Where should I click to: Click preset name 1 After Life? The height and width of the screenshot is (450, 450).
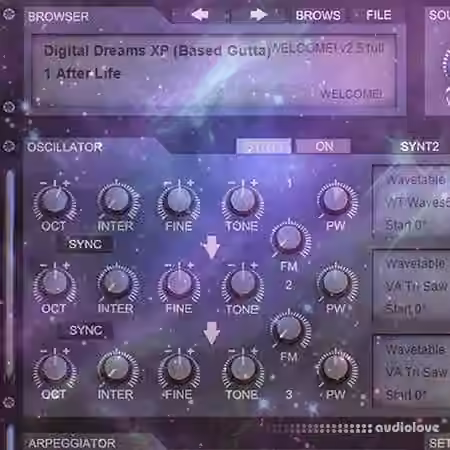tap(82, 73)
